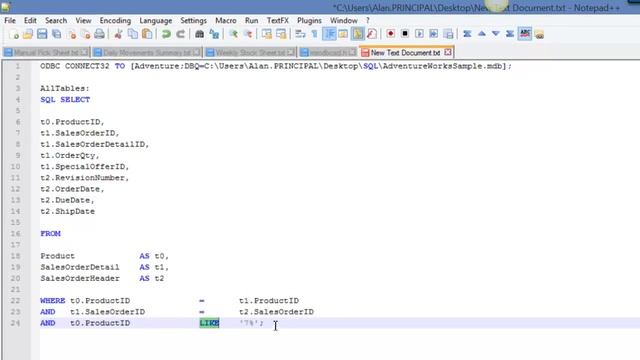640x360 pixels.
Task: Switch to the Manual Pick Sheet.txt tab
Action: tap(45, 53)
